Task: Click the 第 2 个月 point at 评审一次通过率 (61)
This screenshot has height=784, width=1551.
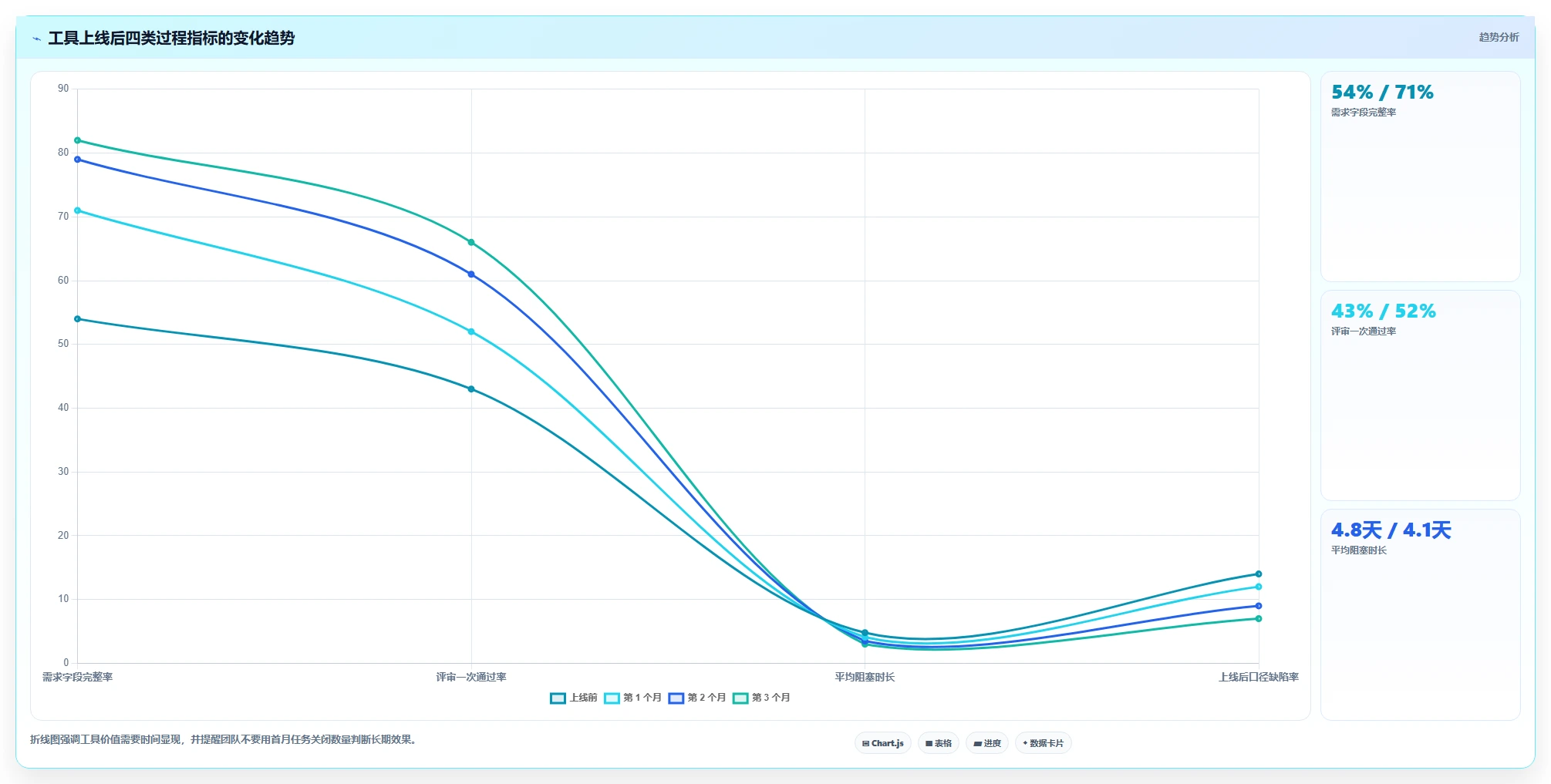Action: pos(471,274)
